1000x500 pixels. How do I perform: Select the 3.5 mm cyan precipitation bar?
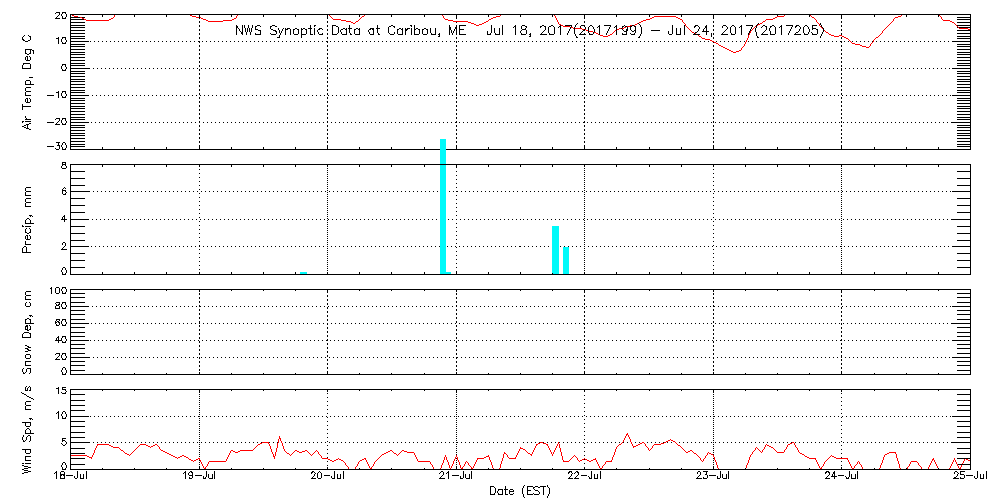pos(555,249)
